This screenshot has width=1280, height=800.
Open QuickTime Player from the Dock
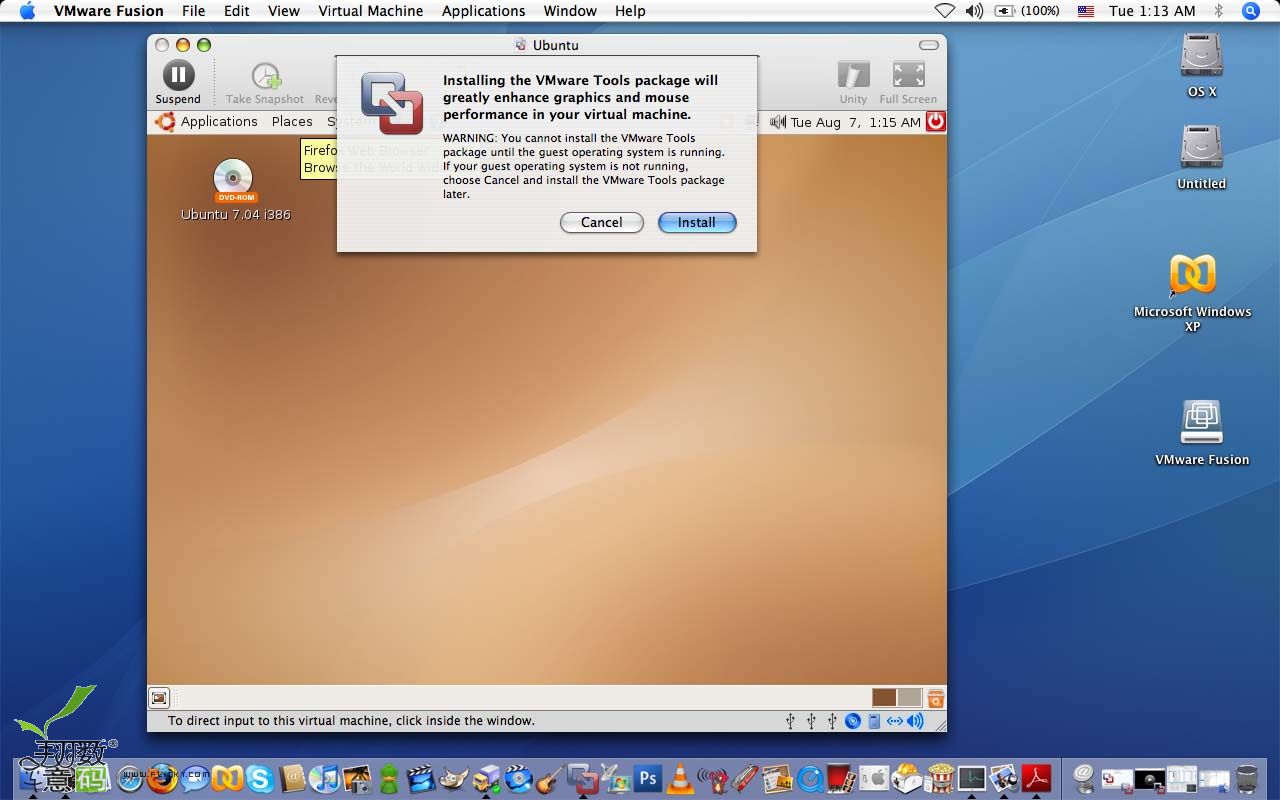coord(810,779)
